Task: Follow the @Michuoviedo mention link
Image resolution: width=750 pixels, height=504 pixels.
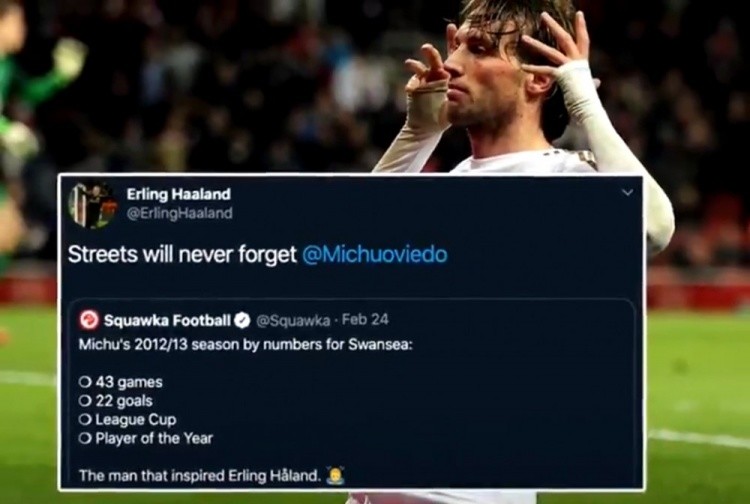Action: pos(375,254)
